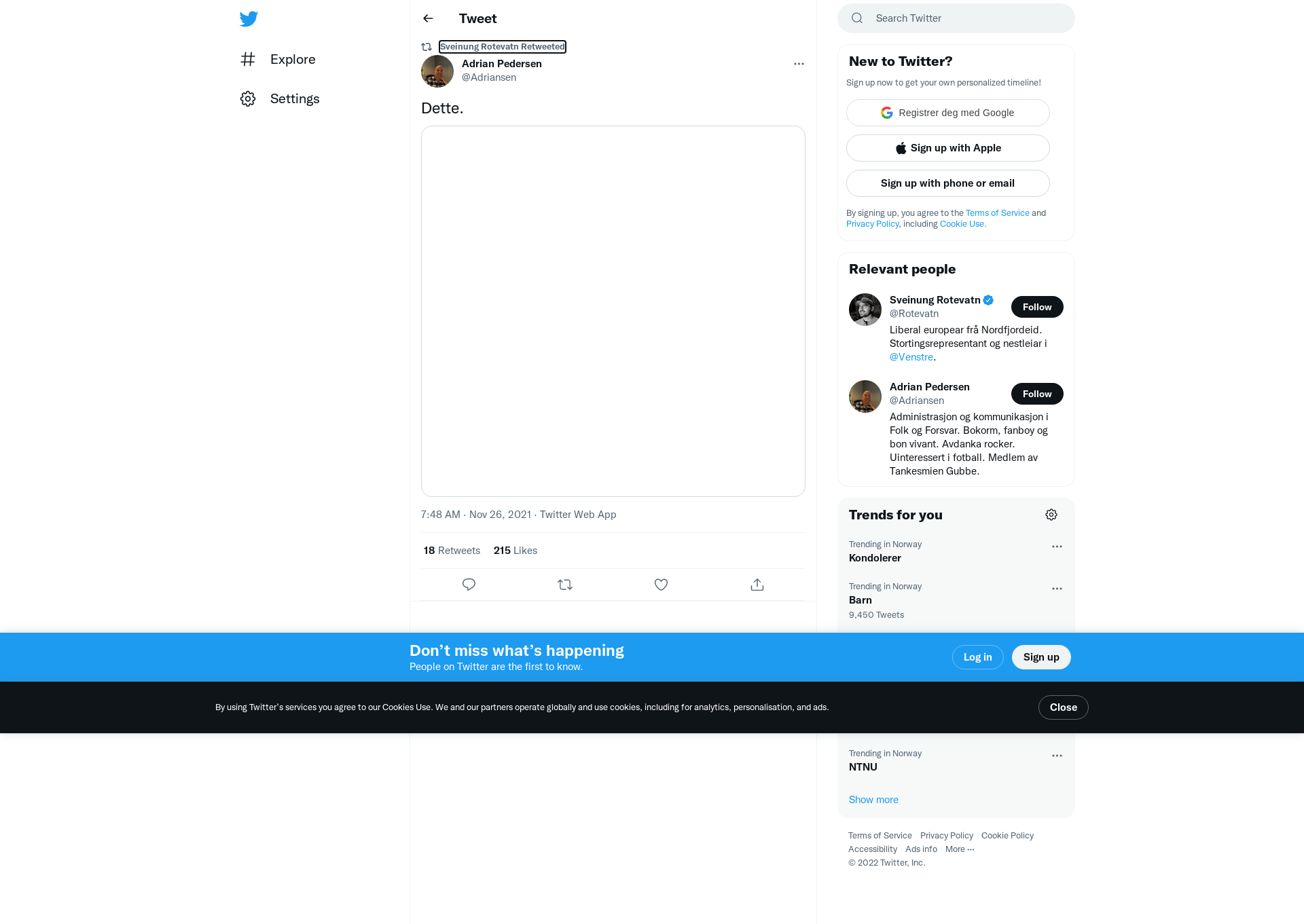Open more options for NTNU trend

tap(1057, 756)
